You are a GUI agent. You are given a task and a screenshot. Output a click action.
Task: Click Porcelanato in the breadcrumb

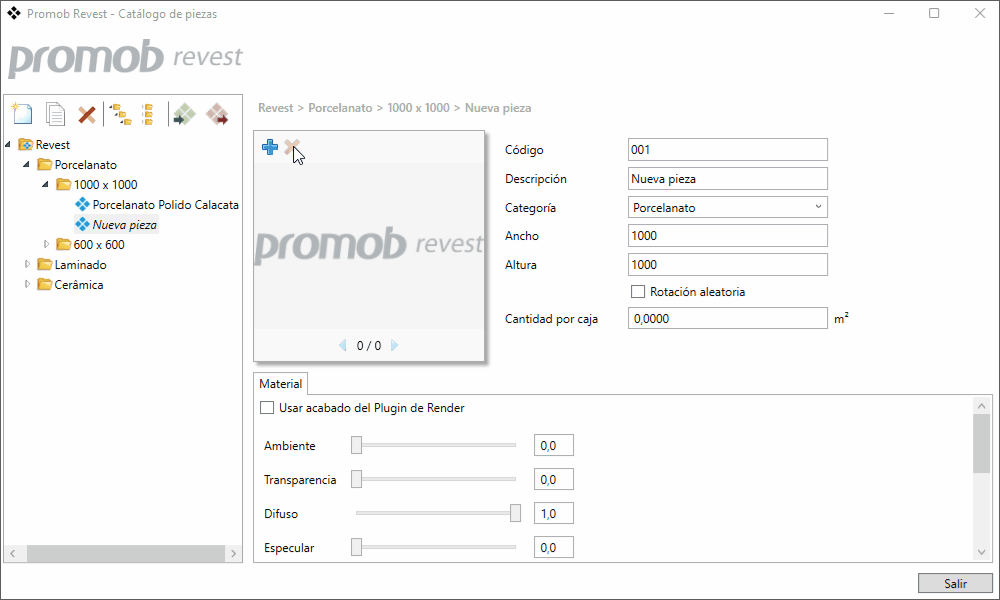(x=340, y=108)
